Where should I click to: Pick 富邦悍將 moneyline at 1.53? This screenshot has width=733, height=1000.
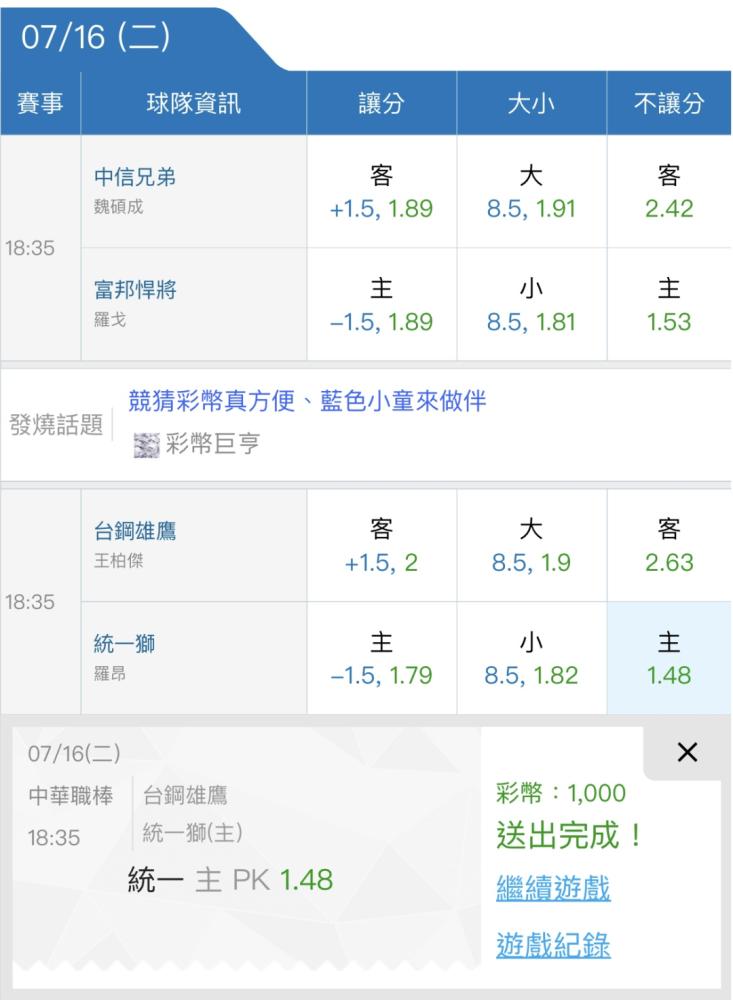tap(669, 305)
